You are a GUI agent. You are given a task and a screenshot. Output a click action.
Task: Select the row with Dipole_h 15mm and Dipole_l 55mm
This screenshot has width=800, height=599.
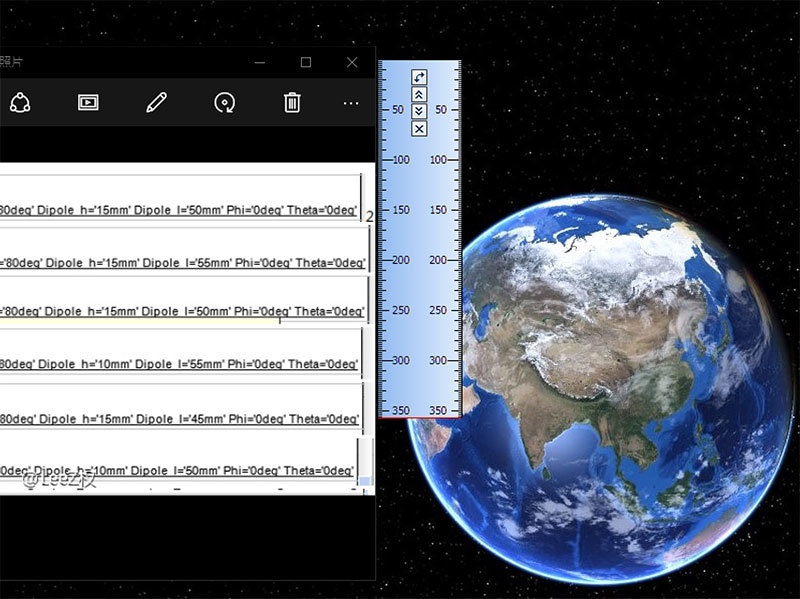[x=180, y=264]
